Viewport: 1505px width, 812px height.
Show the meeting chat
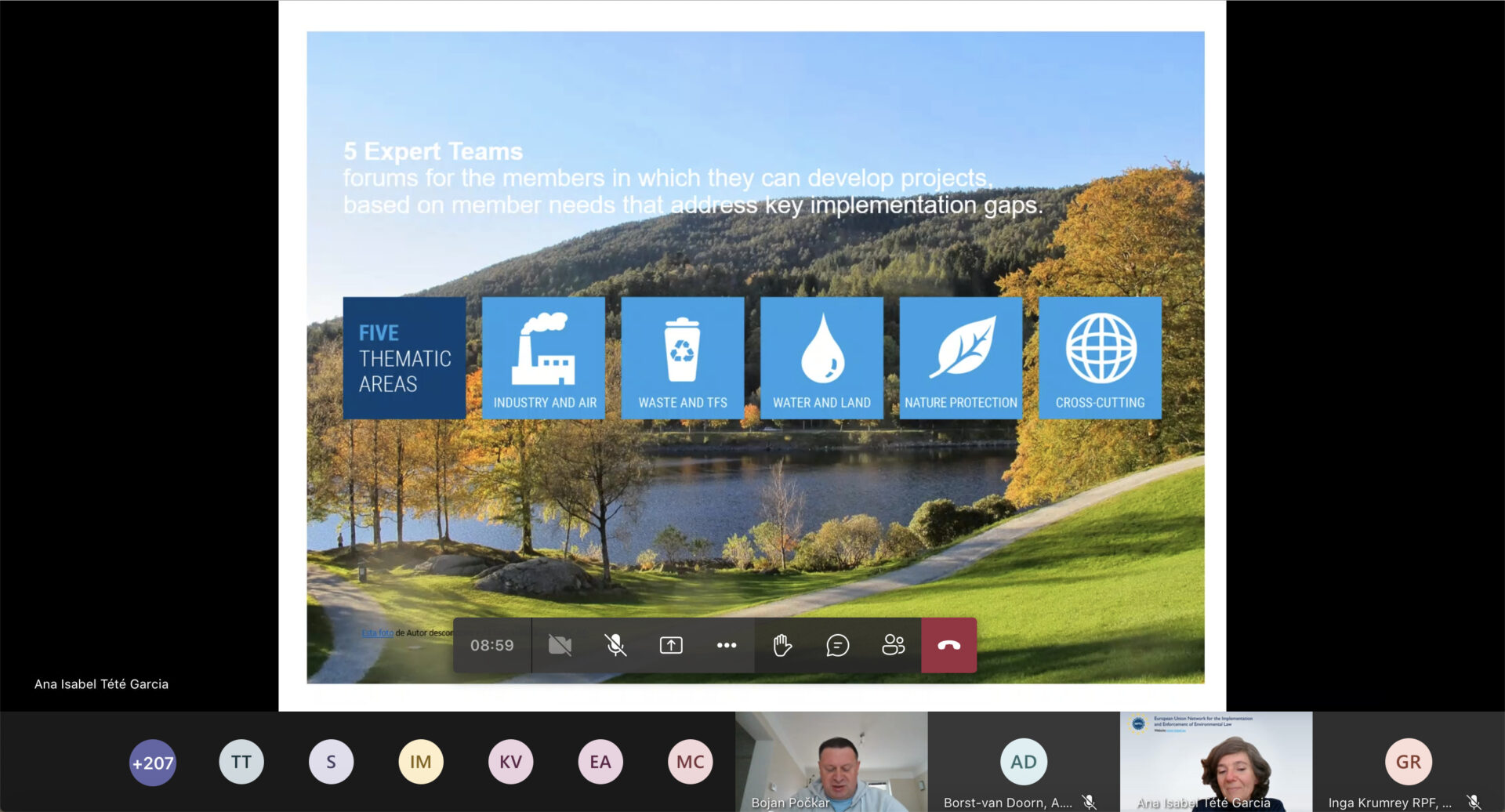coord(837,645)
